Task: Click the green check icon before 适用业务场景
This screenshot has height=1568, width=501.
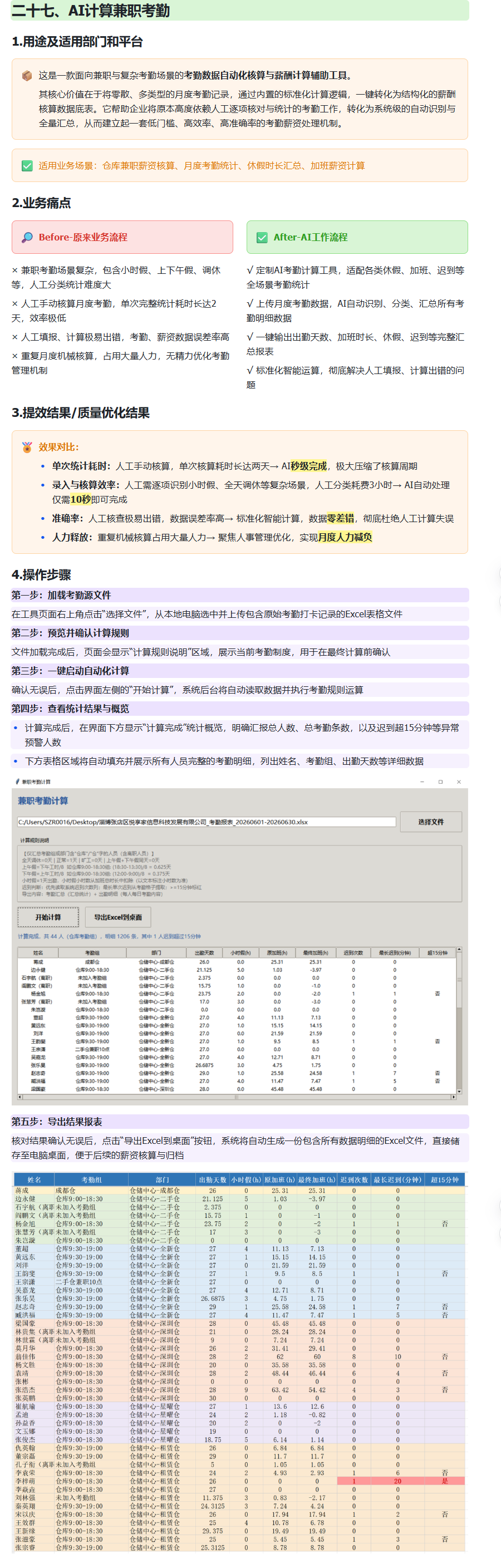Action: click(x=27, y=165)
